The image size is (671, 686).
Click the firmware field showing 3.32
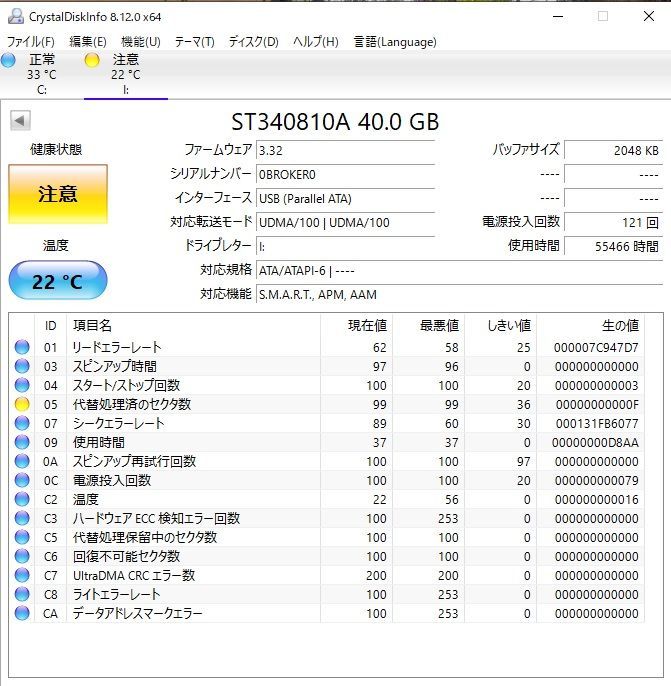pos(345,150)
